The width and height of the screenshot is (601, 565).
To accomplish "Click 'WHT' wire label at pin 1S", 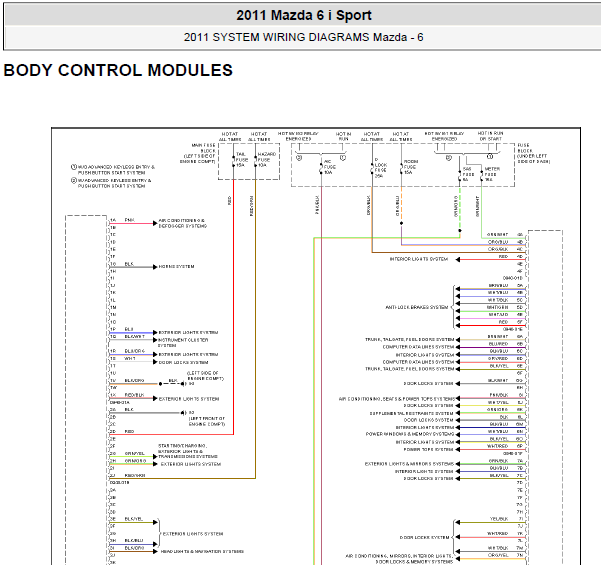I will click(130, 358).
